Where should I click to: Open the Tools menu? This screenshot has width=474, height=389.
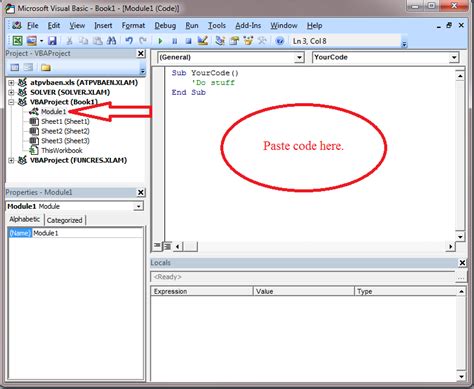pos(217,25)
